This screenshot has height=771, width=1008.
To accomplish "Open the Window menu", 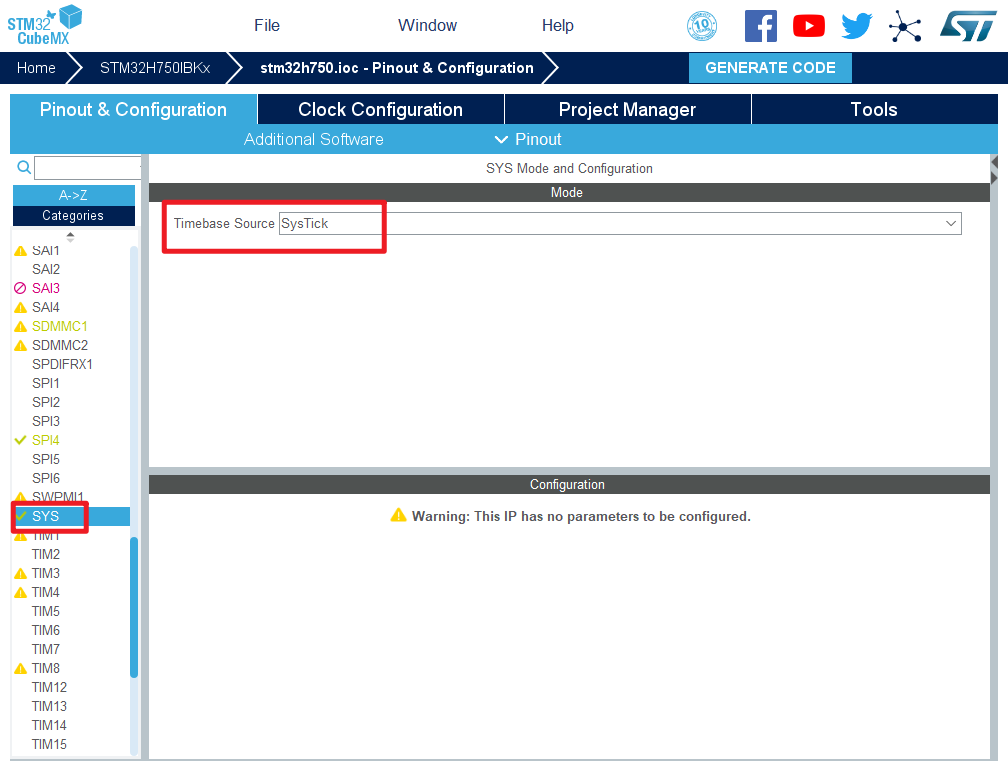I will (x=427, y=26).
